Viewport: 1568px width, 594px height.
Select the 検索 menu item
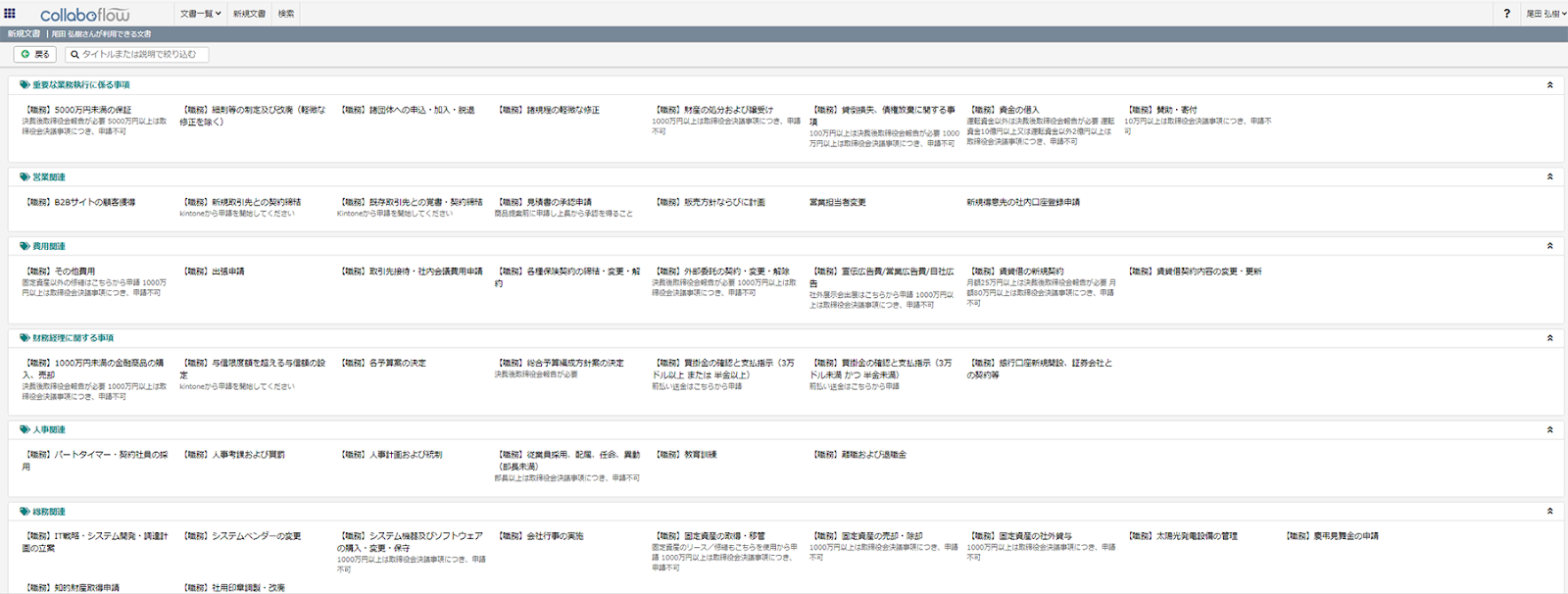286,14
